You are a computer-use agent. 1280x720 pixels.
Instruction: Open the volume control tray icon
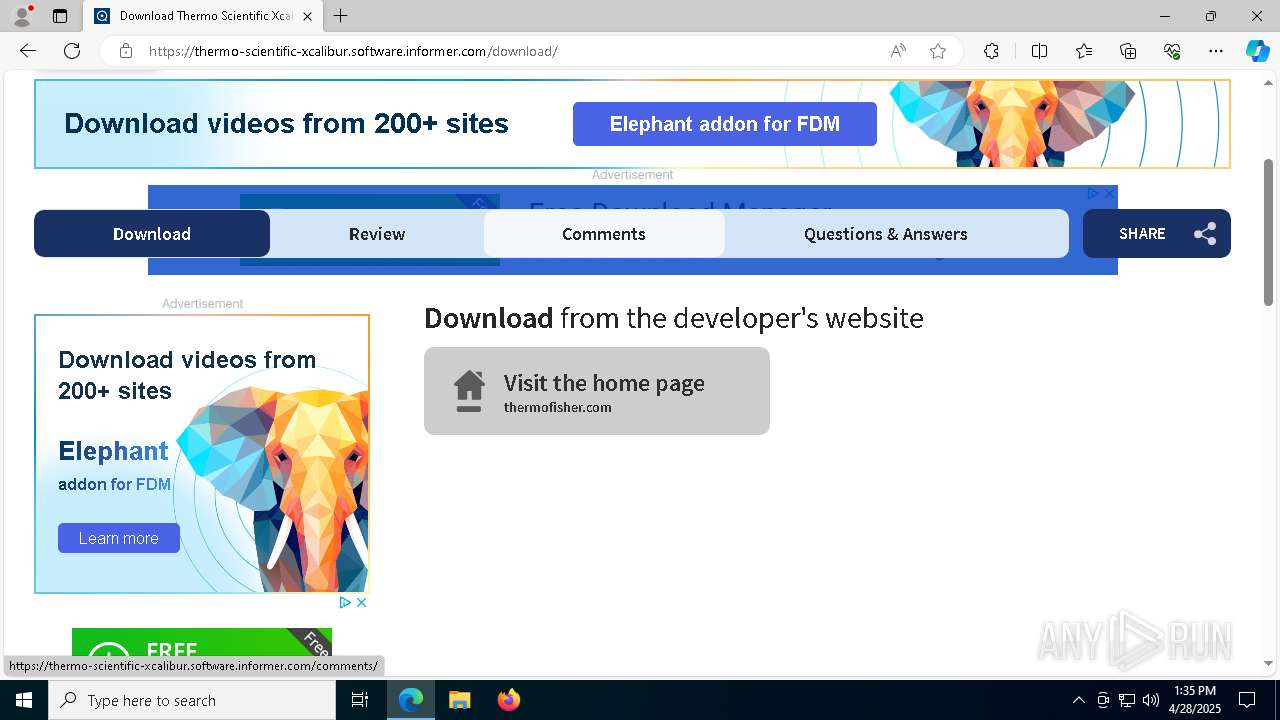pyautogui.click(x=1151, y=700)
